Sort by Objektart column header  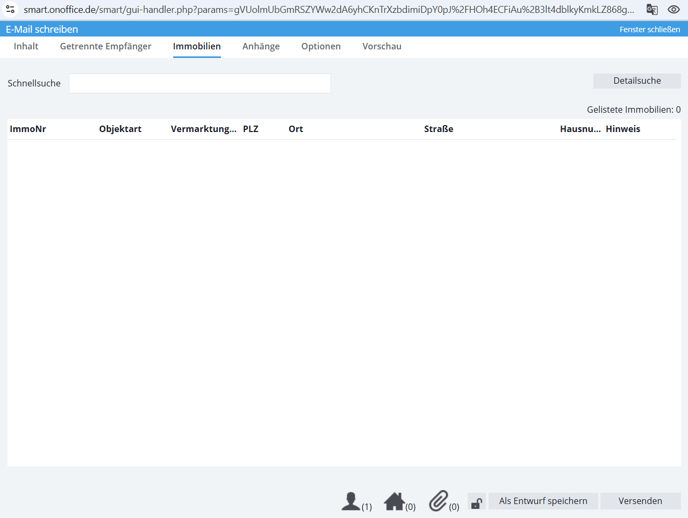120,129
